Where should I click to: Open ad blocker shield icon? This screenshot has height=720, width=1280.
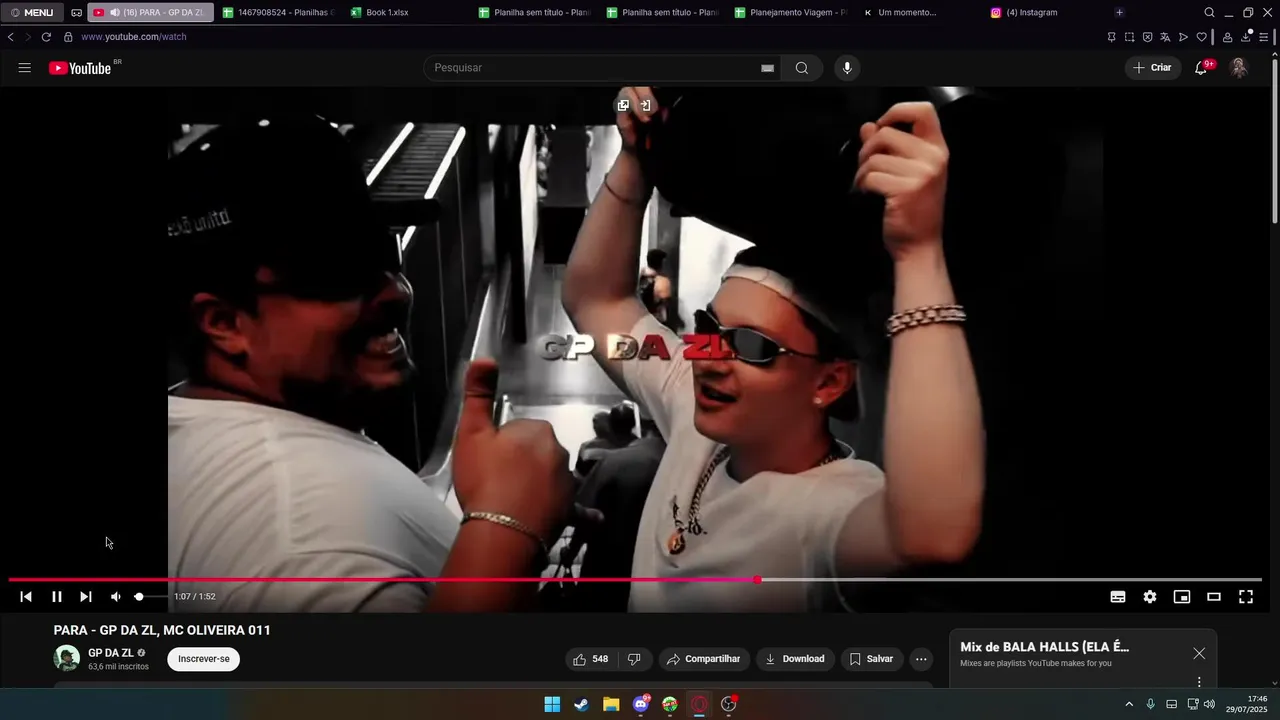(x=1147, y=37)
